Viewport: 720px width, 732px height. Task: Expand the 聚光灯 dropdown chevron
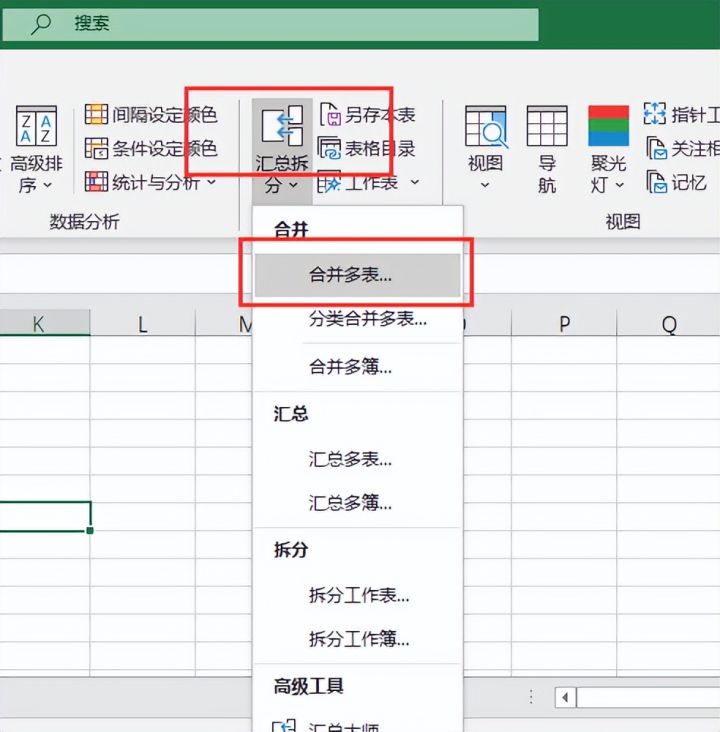(x=620, y=185)
